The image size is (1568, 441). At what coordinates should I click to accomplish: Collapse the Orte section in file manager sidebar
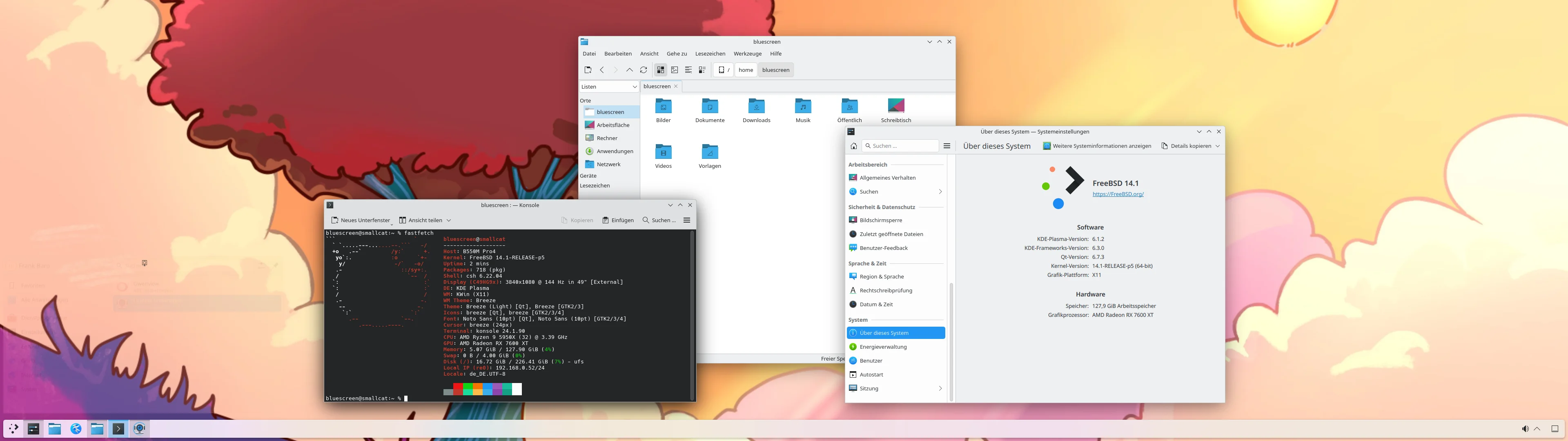[585, 100]
